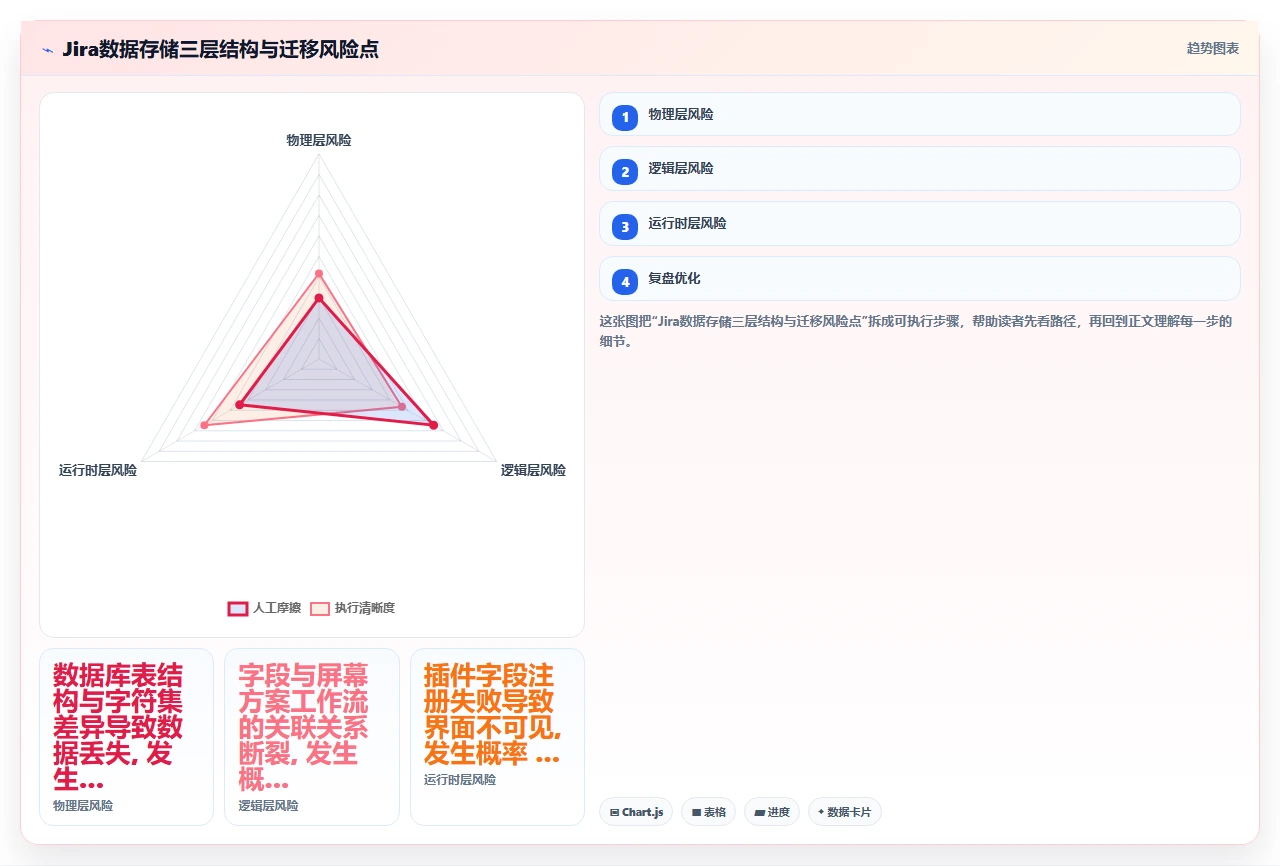
Task: Click the 执行清晰度 legend color box
Action: click(320, 608)
